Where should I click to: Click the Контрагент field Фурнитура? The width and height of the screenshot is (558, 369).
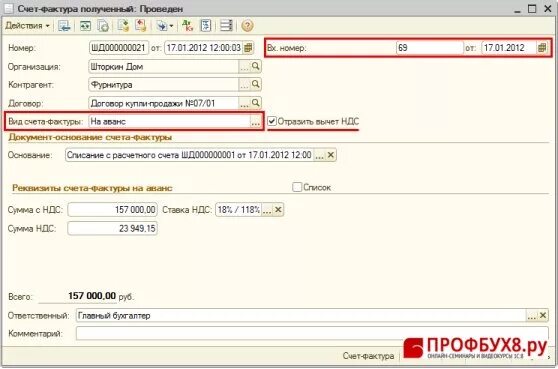164,85
